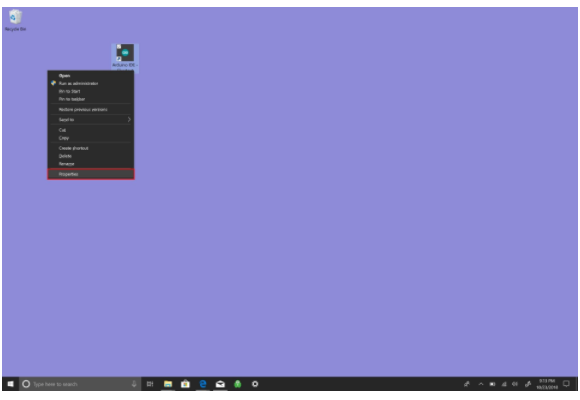Choose Pin to Start menu entry
Viewport: 580px width, 400px height.
coord(91,91)
